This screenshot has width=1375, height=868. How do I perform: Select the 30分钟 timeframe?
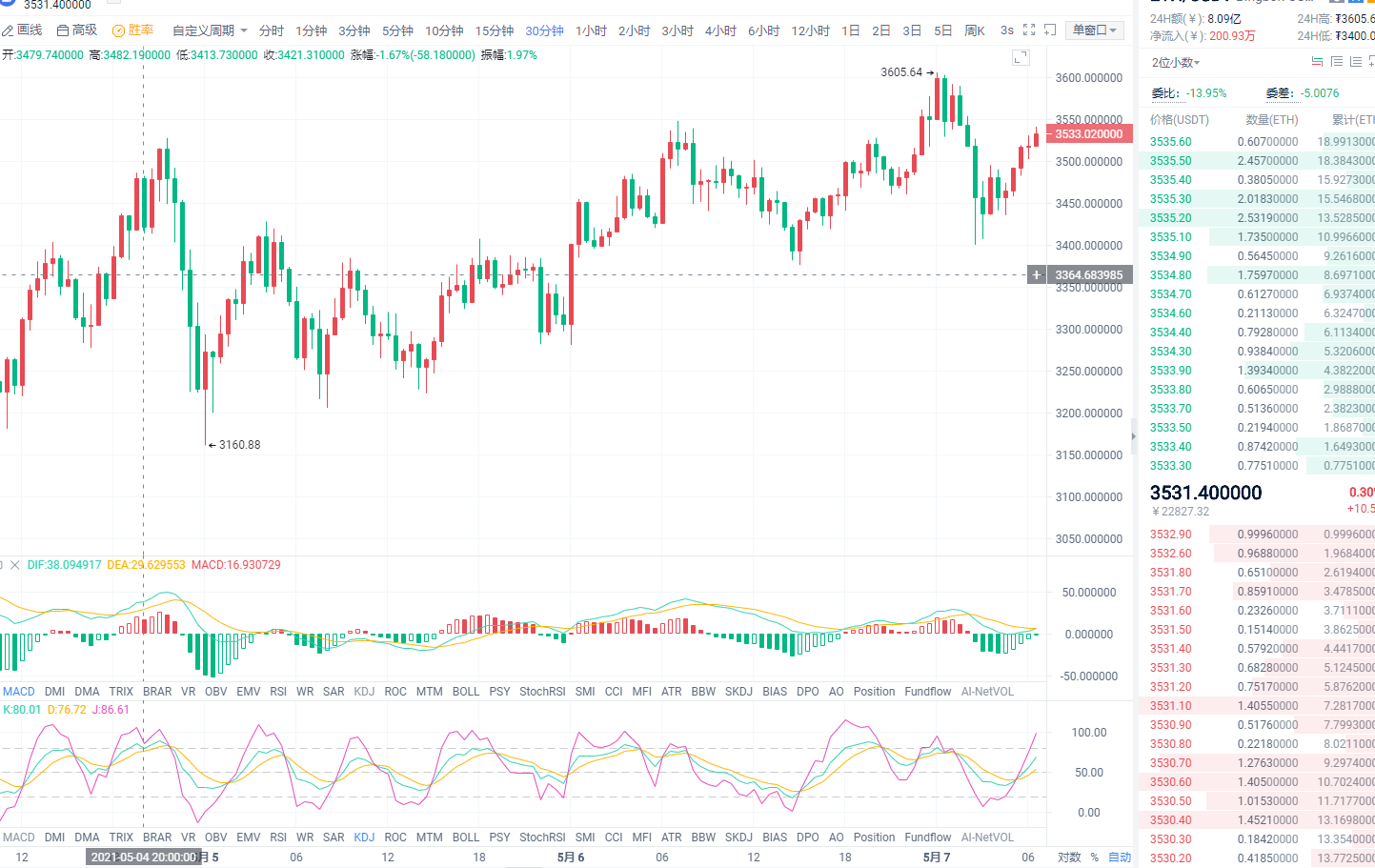click(544, 30)
